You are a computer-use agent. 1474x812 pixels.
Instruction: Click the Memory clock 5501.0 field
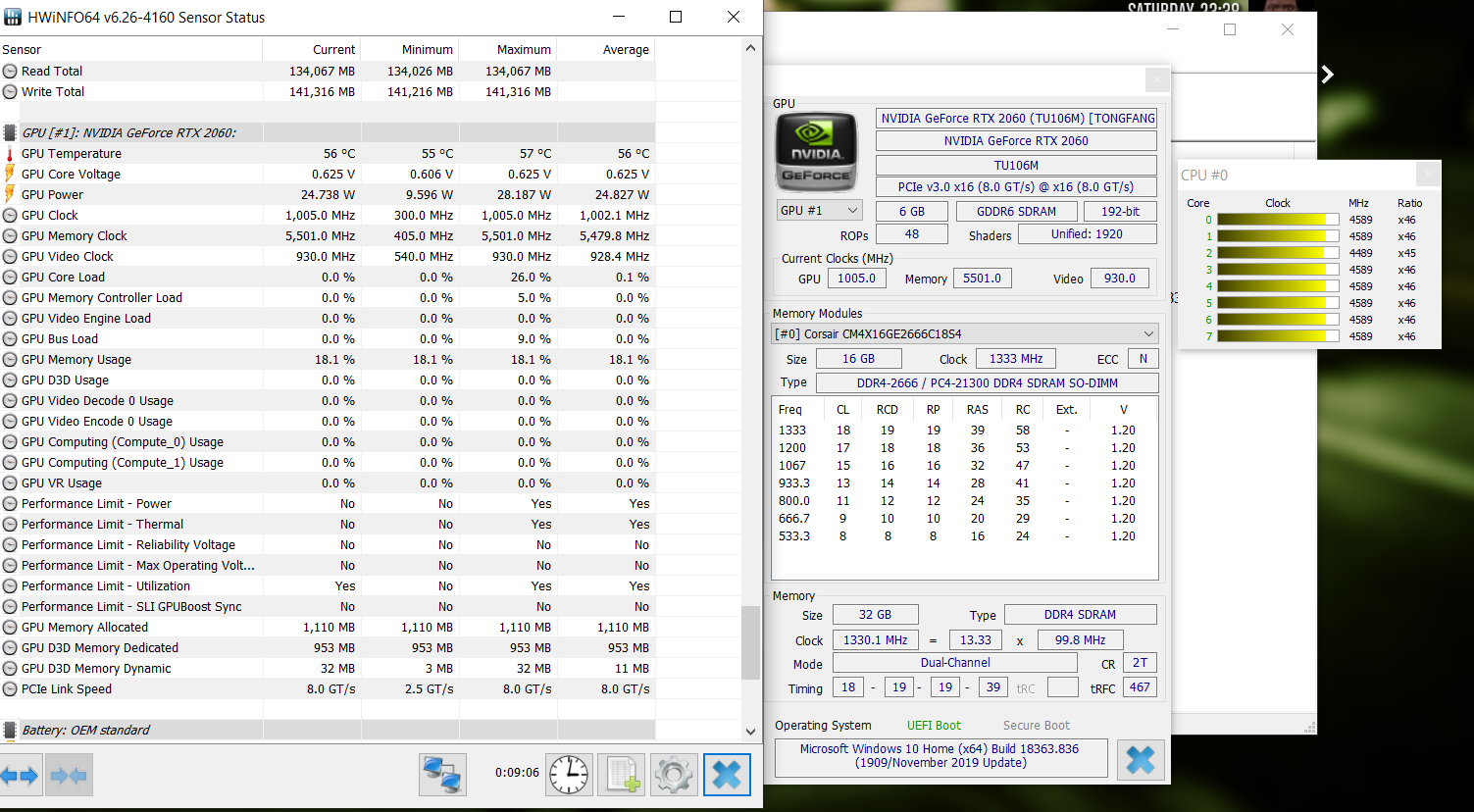tap(982, 279)
